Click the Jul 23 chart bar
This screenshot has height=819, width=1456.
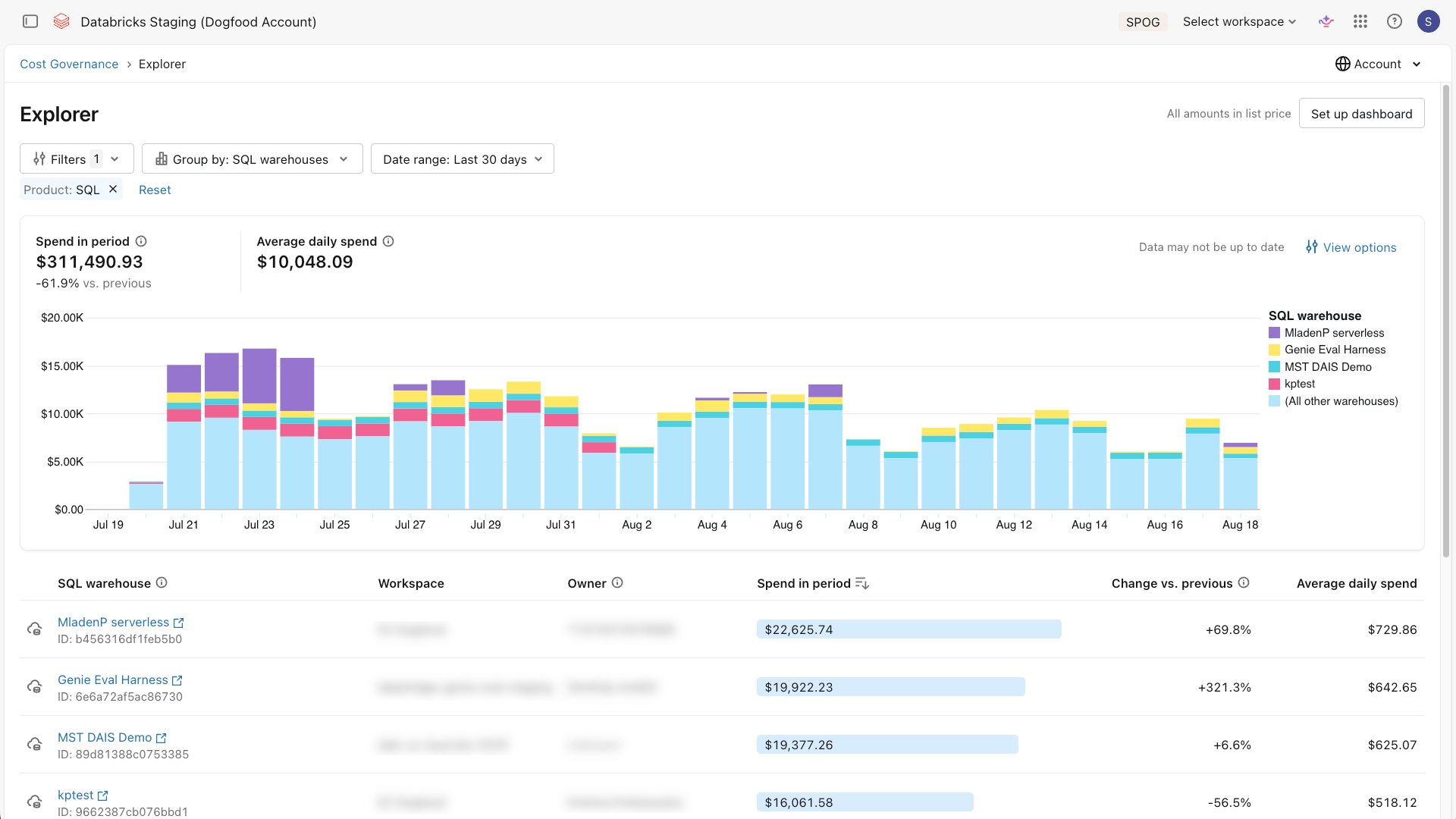click(x=259, y=428)
